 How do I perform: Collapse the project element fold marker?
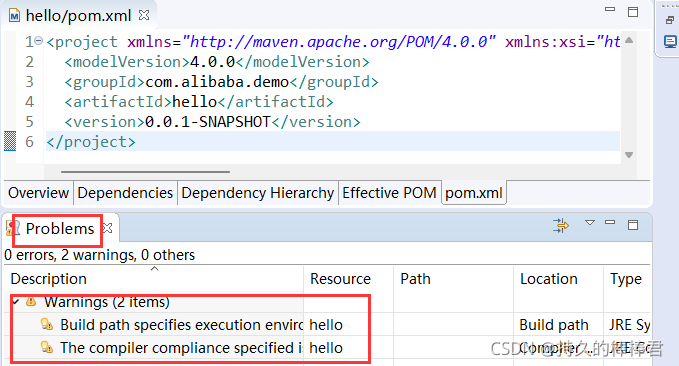pos(39,41)
